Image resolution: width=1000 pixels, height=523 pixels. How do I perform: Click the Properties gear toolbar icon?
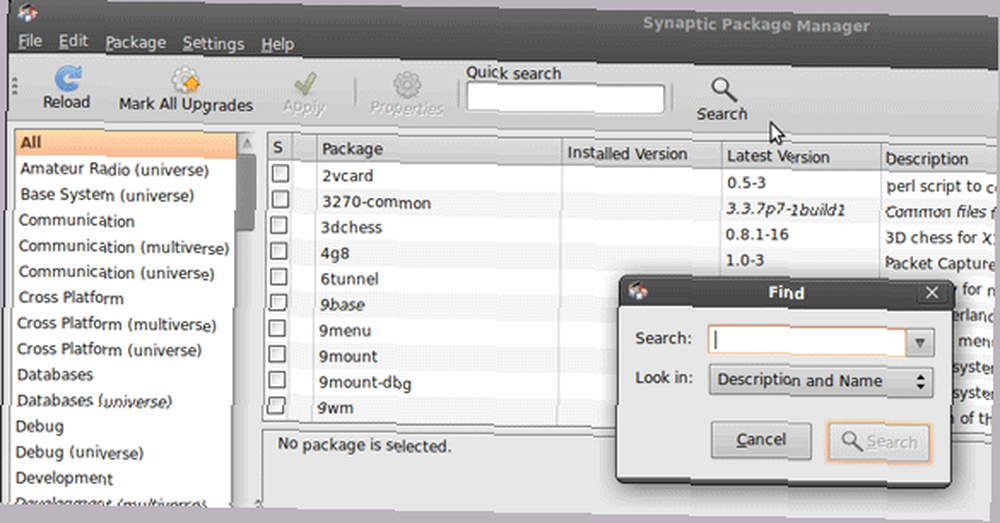click(407, 85)
